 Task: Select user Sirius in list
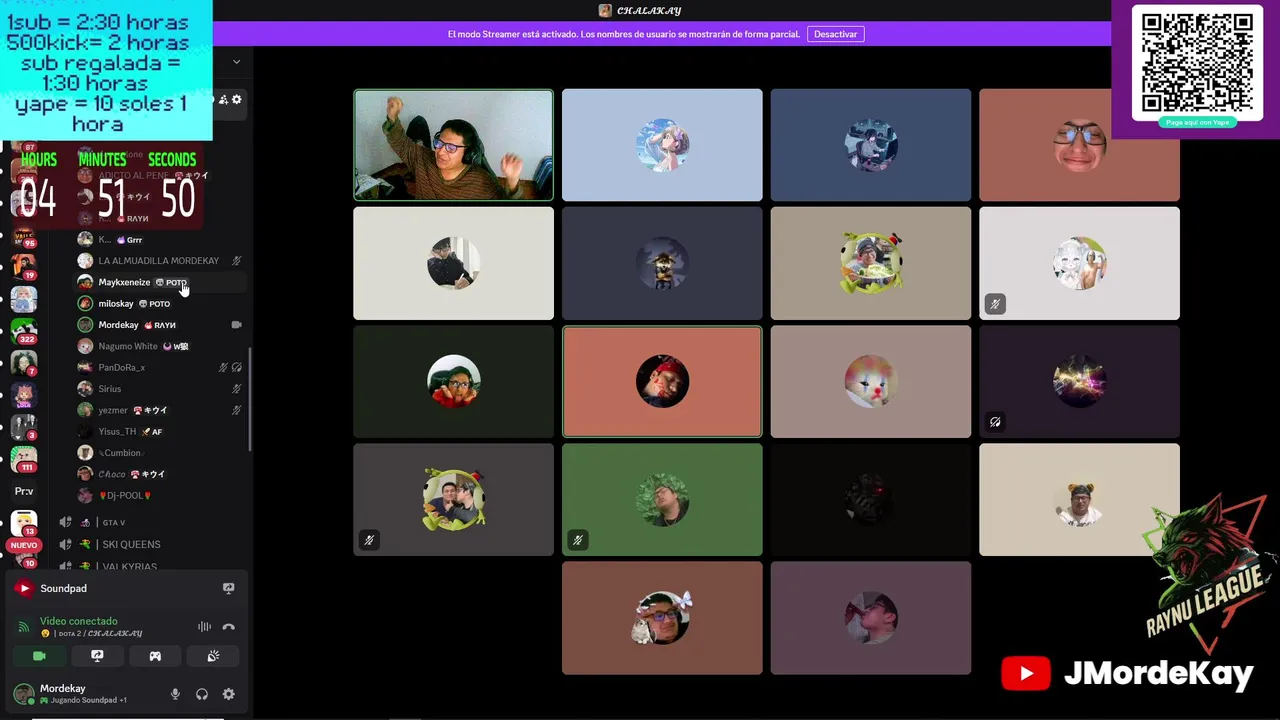(160, 389)
